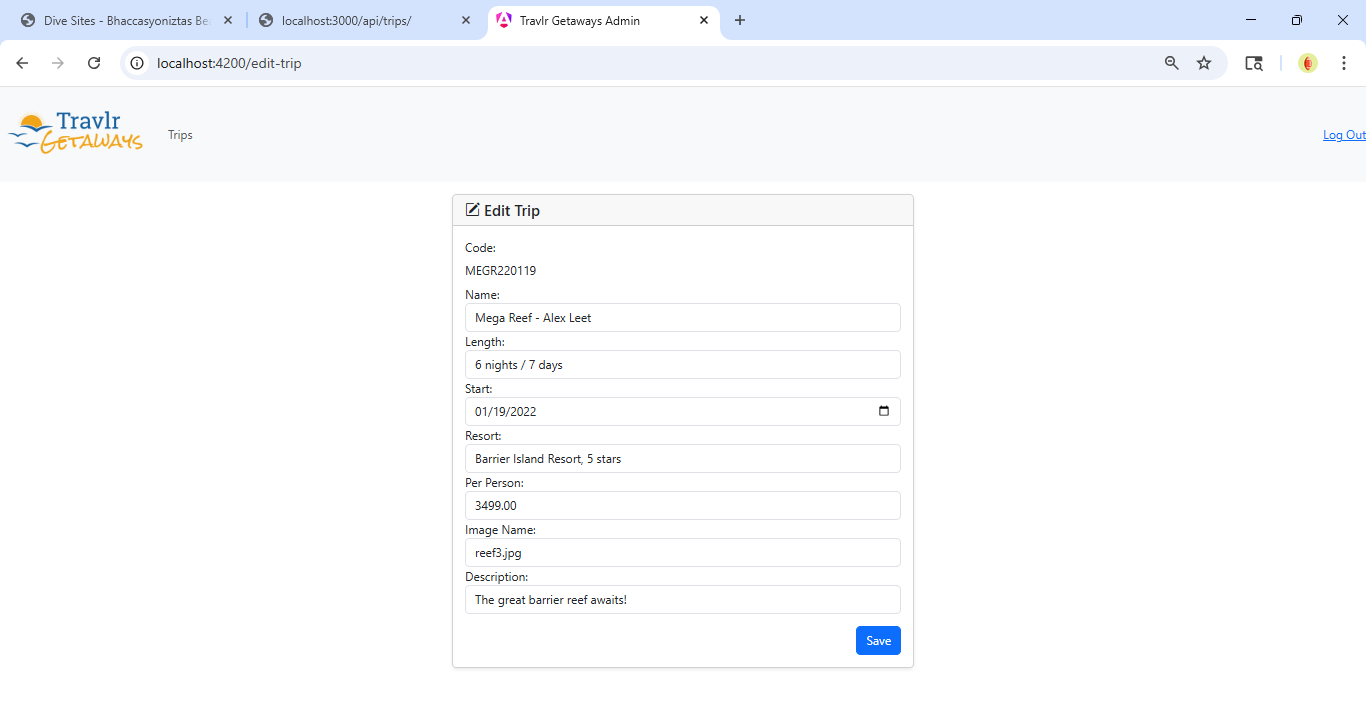Switch to the Dive Sites tab
Screen dimensions: 1366x720
pyautogui.click(x=120, y=20)
